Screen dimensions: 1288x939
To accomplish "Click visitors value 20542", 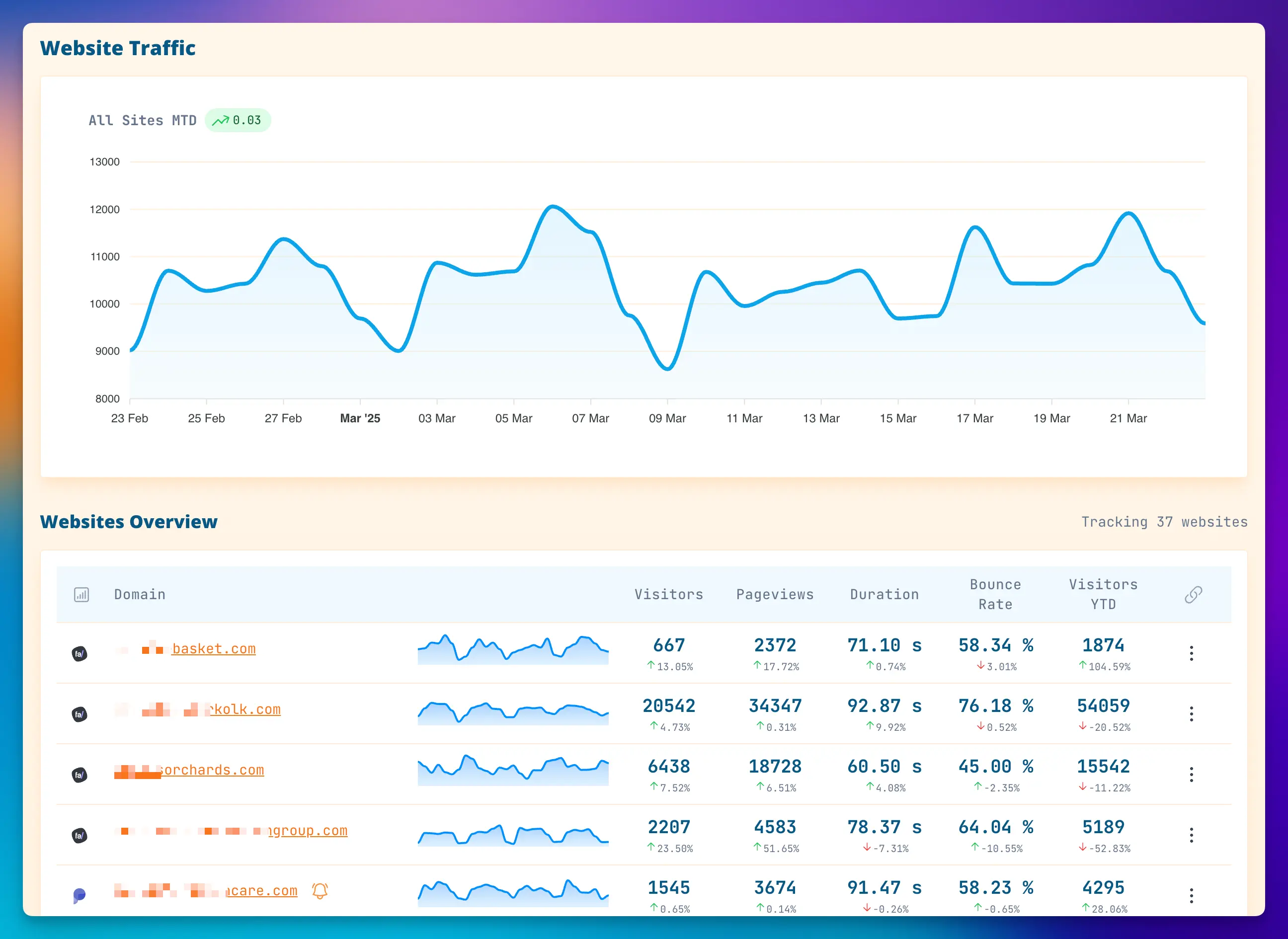I will [669, 706].
